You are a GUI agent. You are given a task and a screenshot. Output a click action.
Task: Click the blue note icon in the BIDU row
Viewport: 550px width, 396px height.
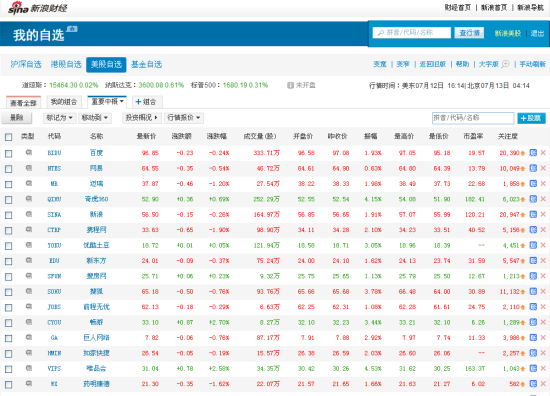pyautogui.click(x=533, y=153)
